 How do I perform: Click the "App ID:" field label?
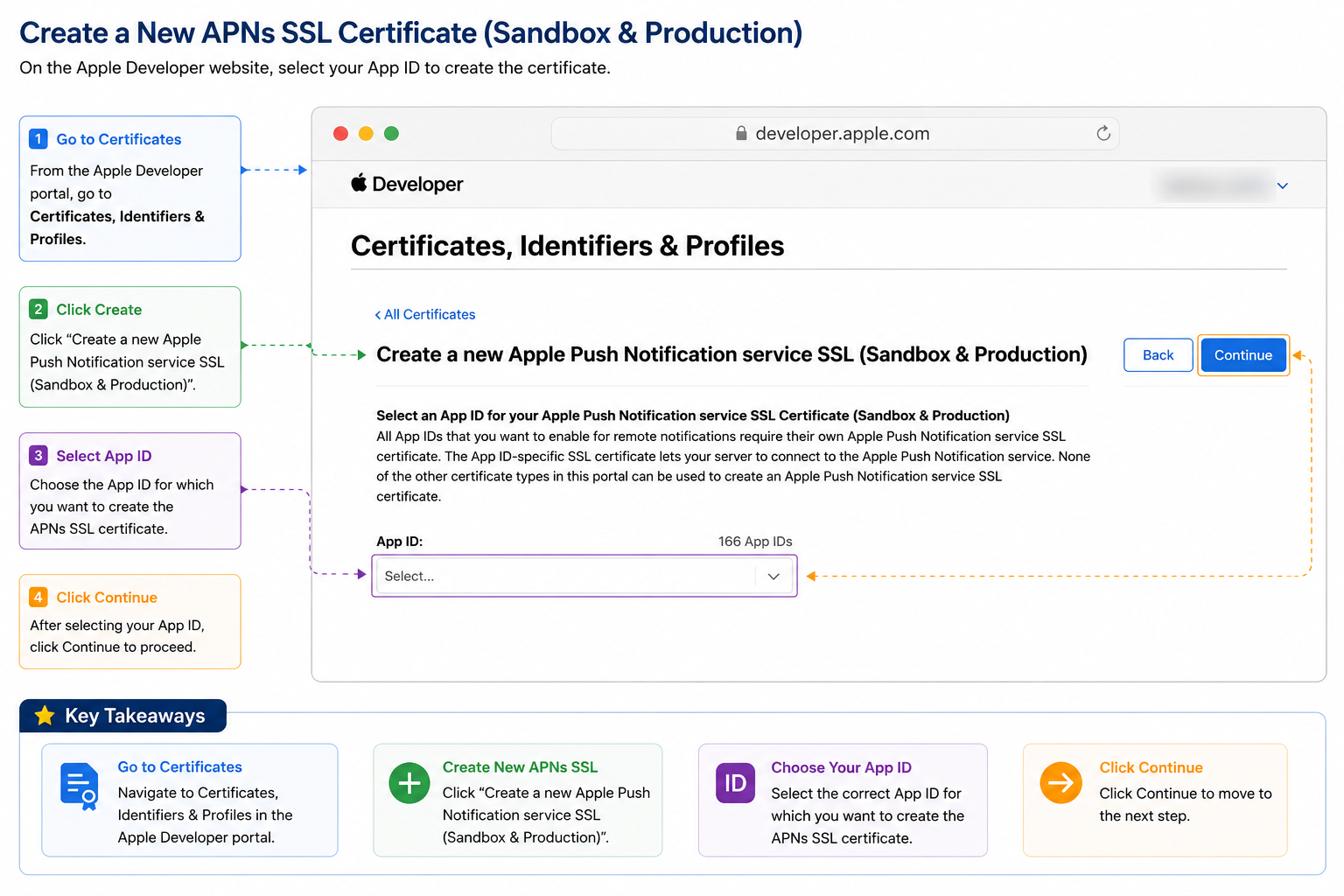(400, 542)
